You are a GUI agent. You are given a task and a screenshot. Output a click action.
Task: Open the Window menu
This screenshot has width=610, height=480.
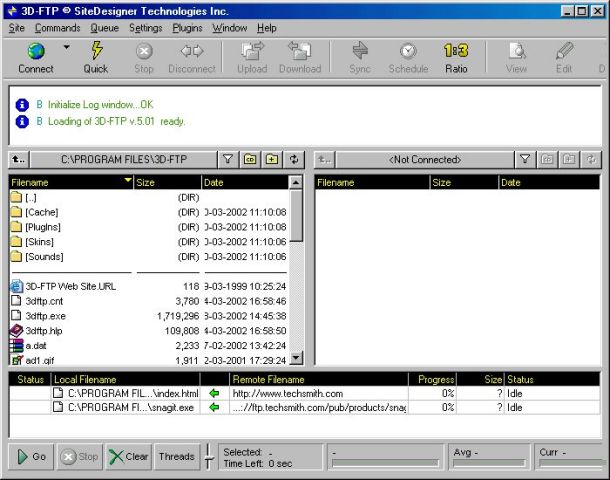[x=230, y=28]
